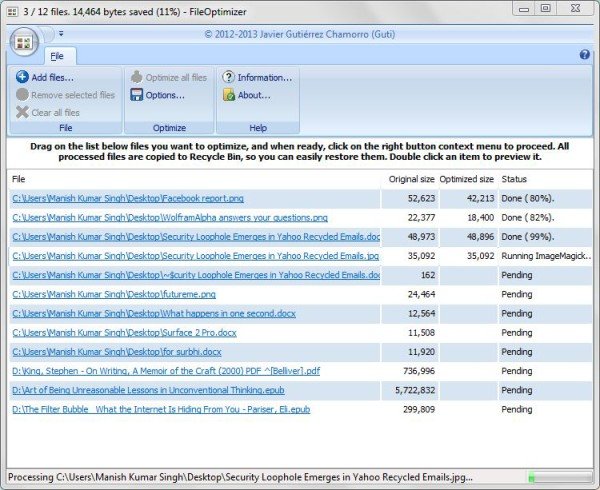This screenshot has height=490, width=600.
Task: Select Art of Being Unreasonable epub link
Action: click(x=148, y=390)
